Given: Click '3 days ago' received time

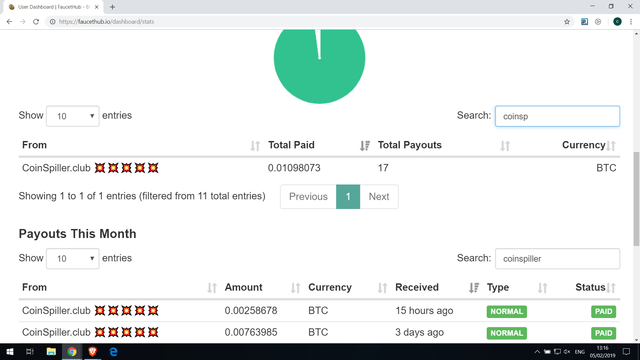Looking at the screenshot, I should (x=419, y=332).
